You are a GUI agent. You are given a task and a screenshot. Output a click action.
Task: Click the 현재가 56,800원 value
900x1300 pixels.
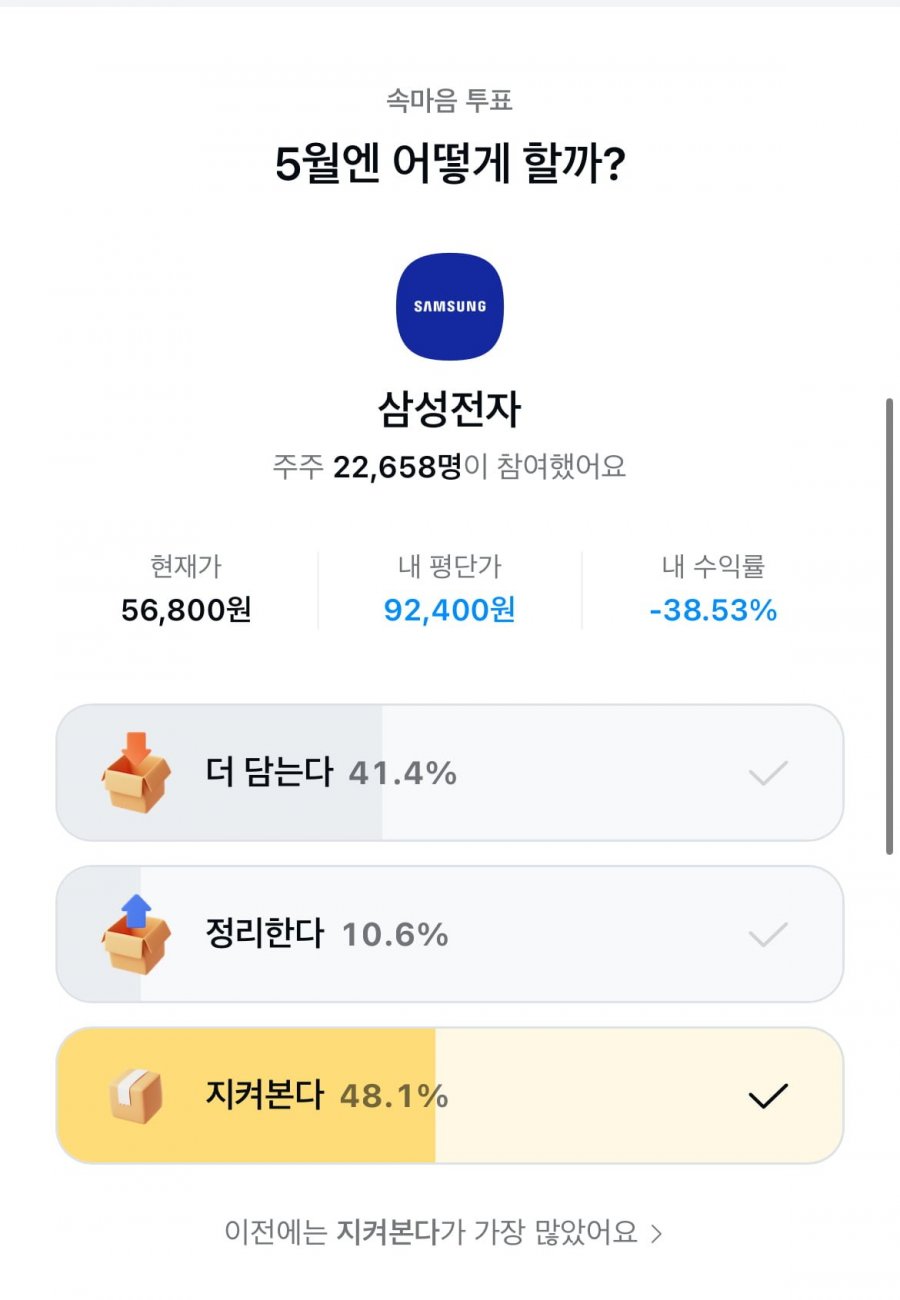click(x=186, y=610)
